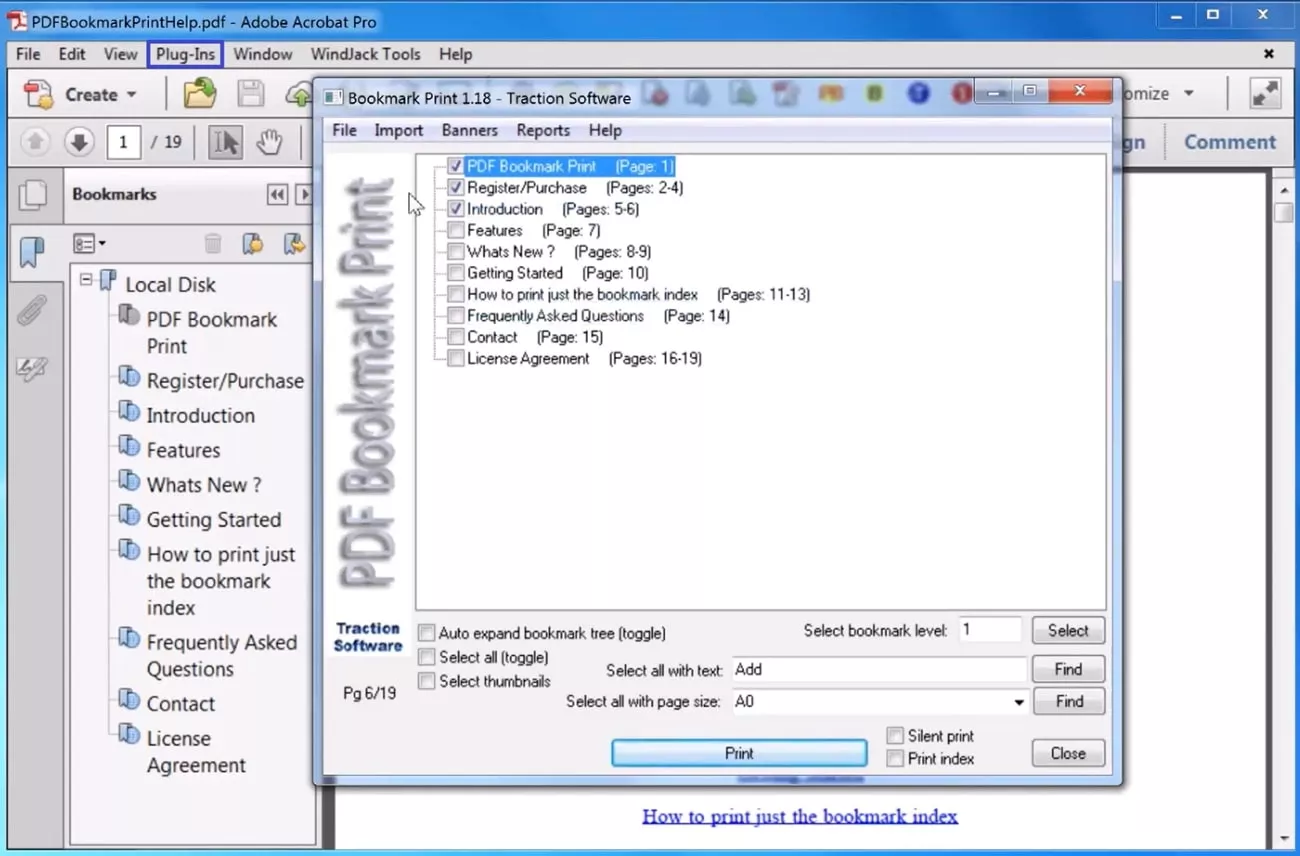
Task: Click the document scrollbar down arrow
Action: pos(1284,839)
